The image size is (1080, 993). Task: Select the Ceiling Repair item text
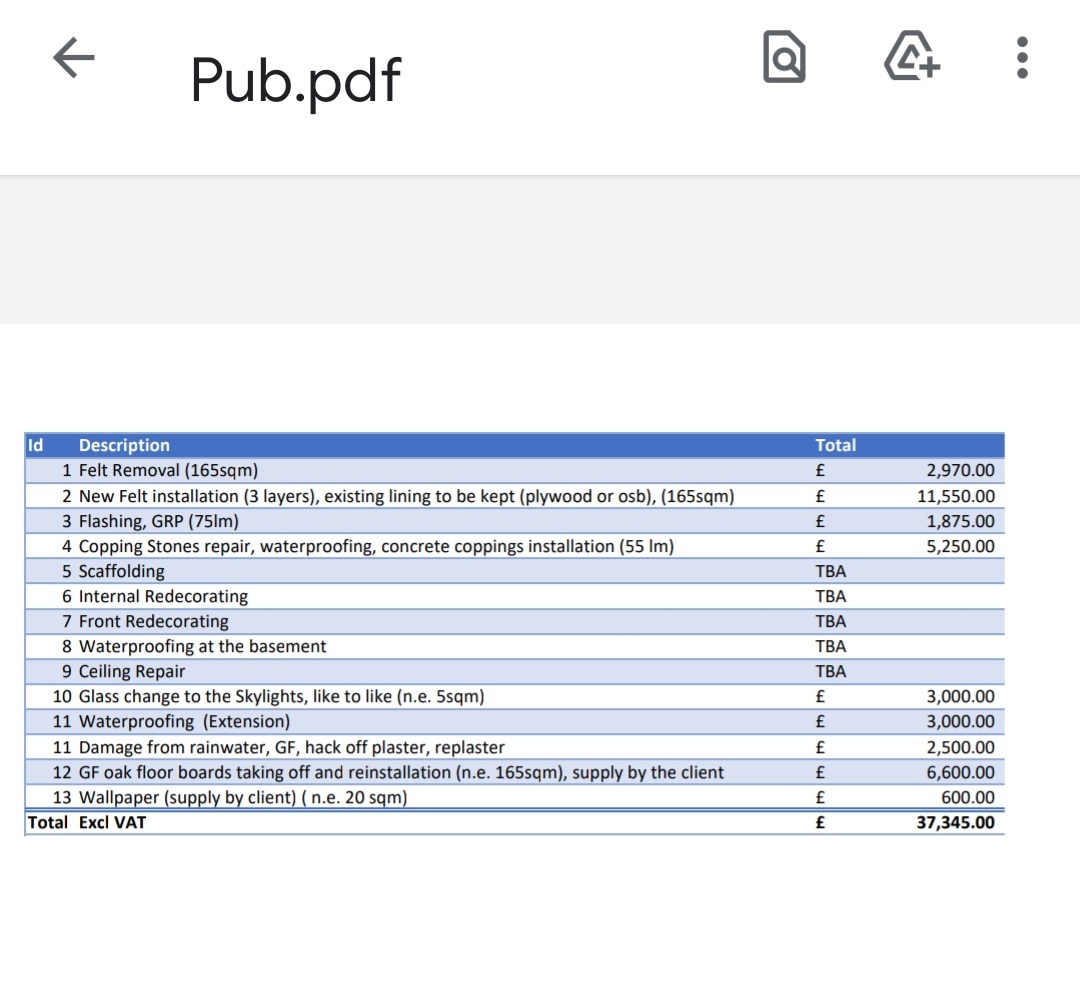coord(131,672)
